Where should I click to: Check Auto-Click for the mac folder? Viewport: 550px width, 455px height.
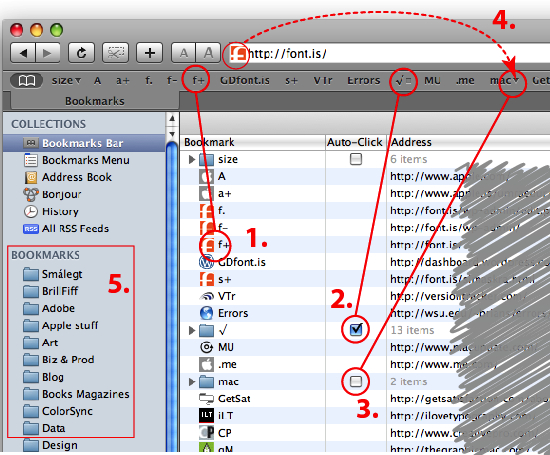point(356,381)
